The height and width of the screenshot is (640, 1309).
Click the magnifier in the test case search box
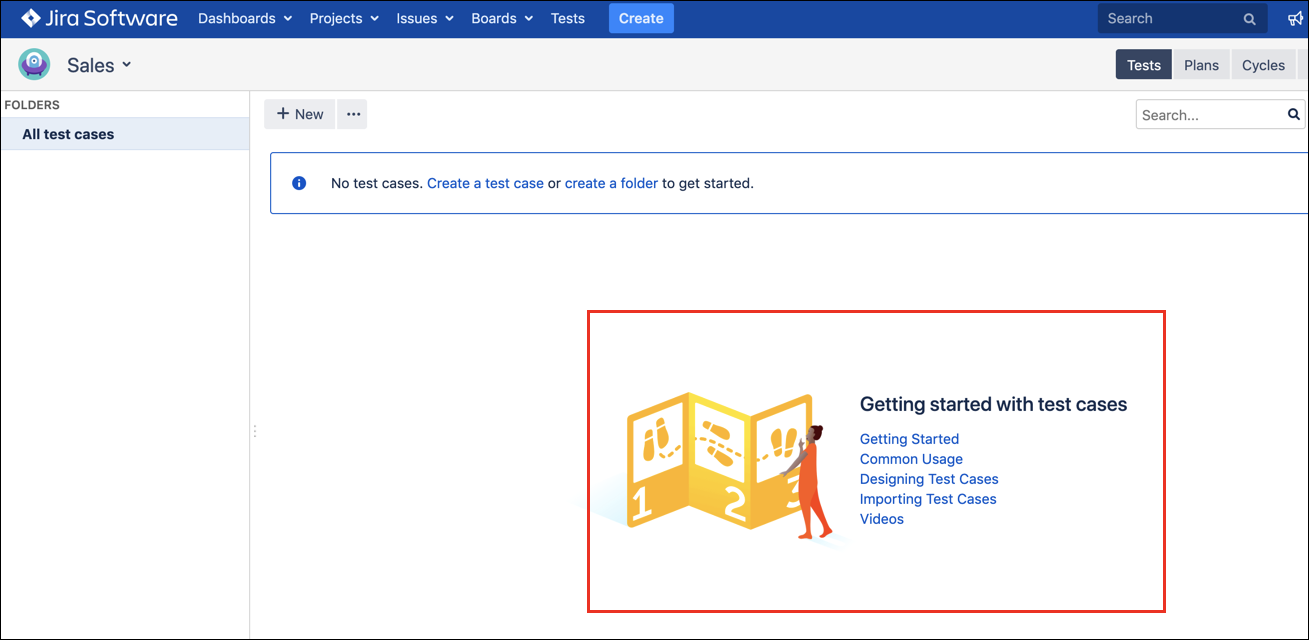coord(1293,114)
